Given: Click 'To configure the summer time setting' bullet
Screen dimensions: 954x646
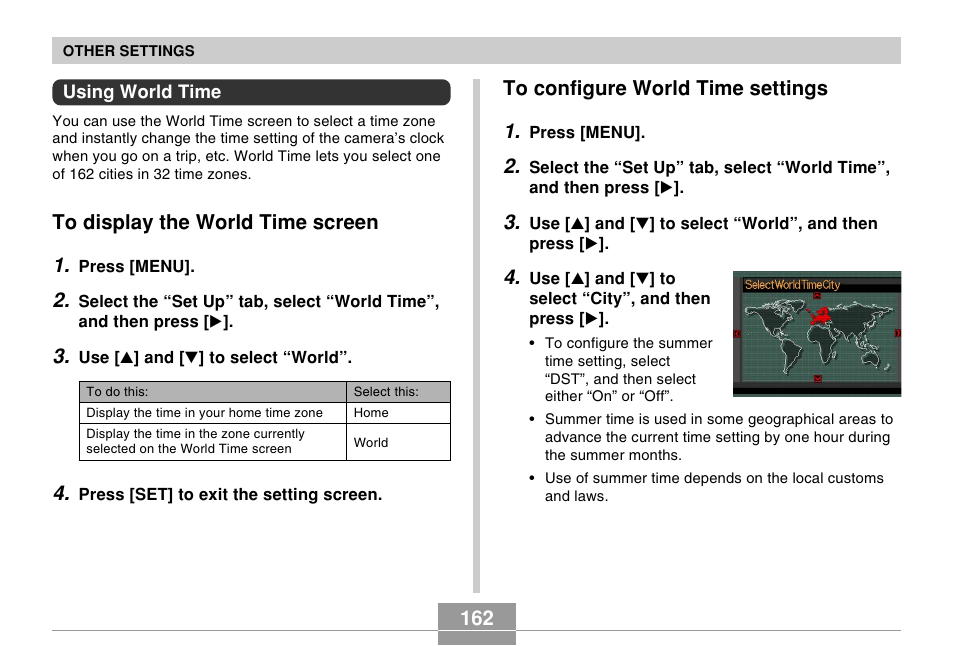Looking at the screenshot, I should click(x=628, y=369).
